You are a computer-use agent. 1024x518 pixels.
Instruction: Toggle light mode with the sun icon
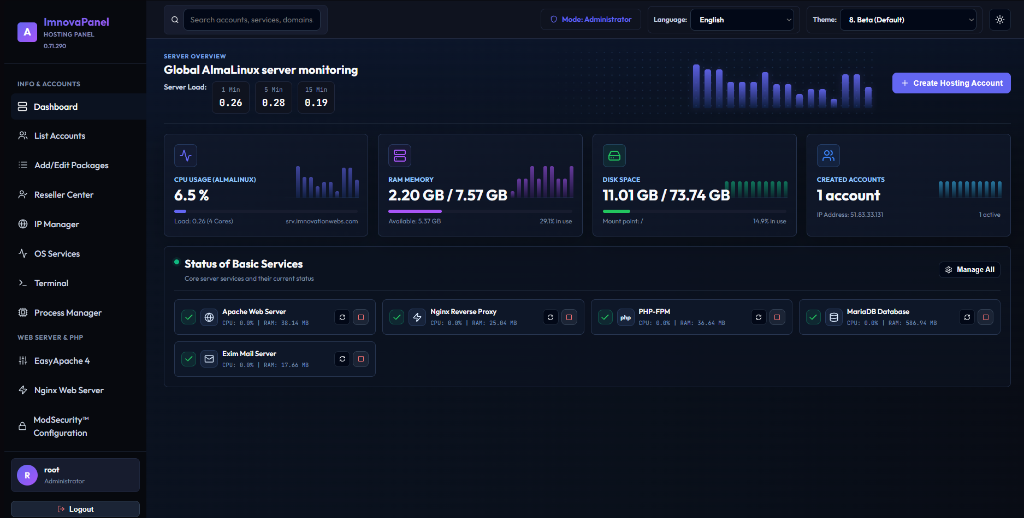[x=999, y=20]
